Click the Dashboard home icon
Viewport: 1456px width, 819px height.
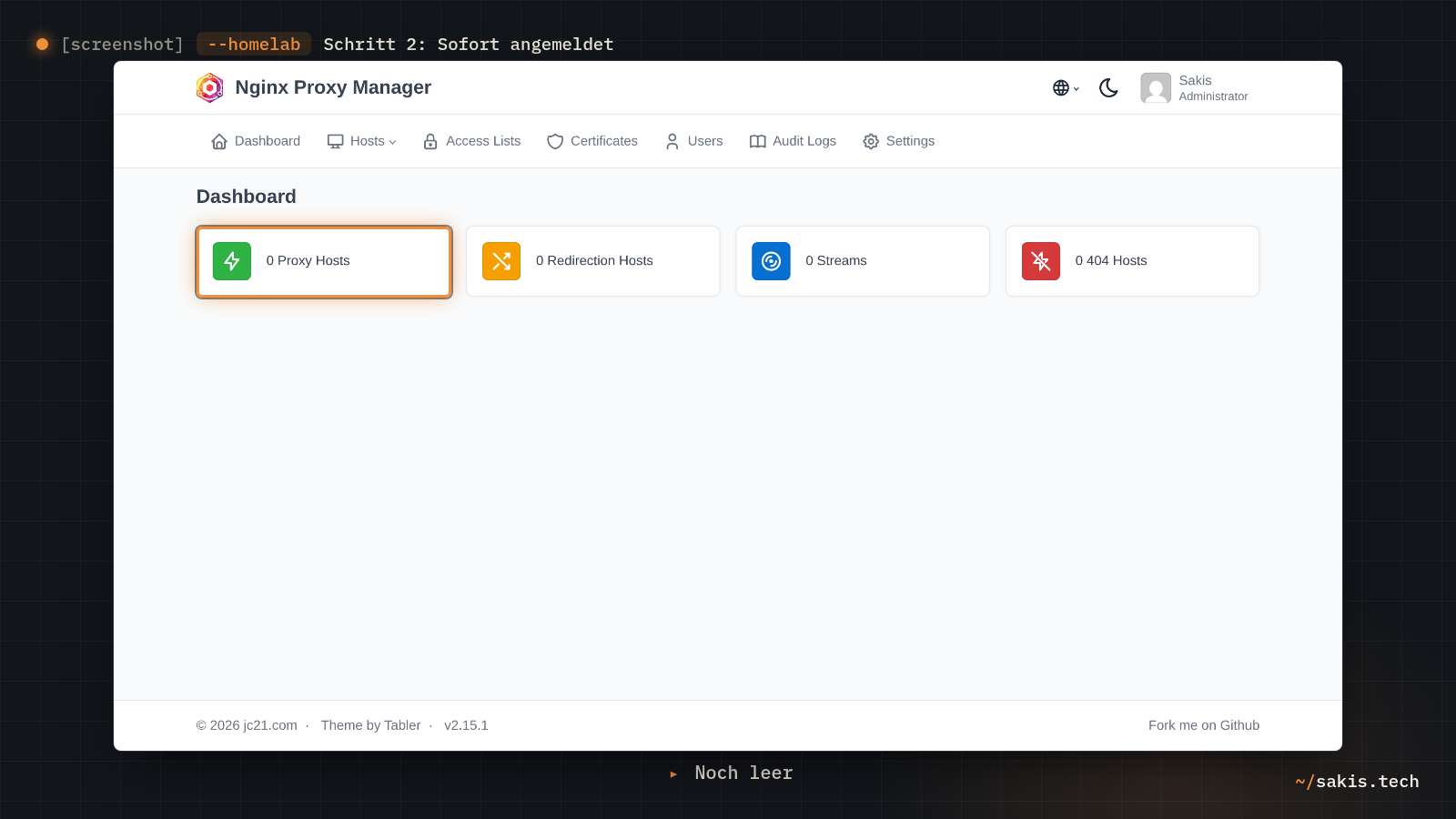coord(219,141)
